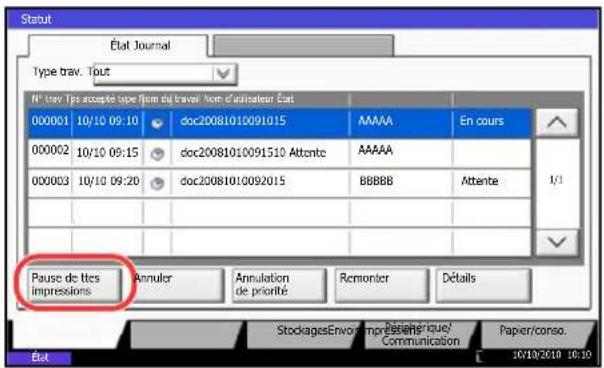Select the second blank gray bottom tab
Viewport: 604px width, 368px height.
coord(187,334)
